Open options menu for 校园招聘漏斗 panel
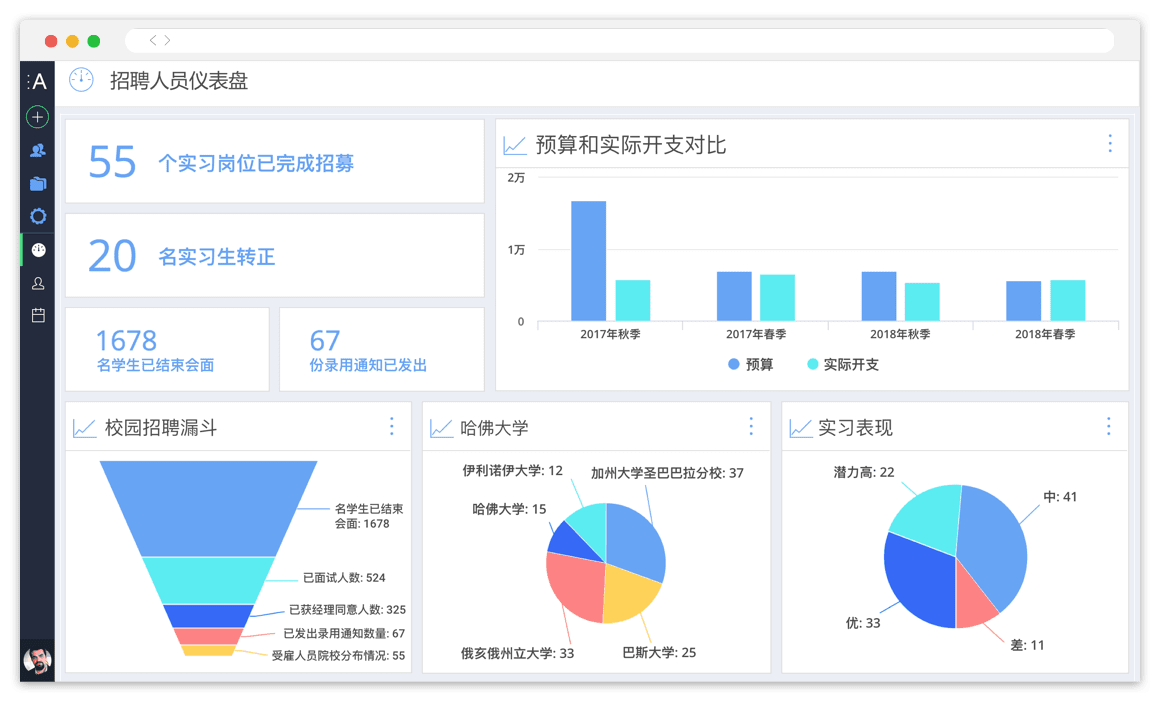This screenshot has width=1160, height=702. point(391,426)
